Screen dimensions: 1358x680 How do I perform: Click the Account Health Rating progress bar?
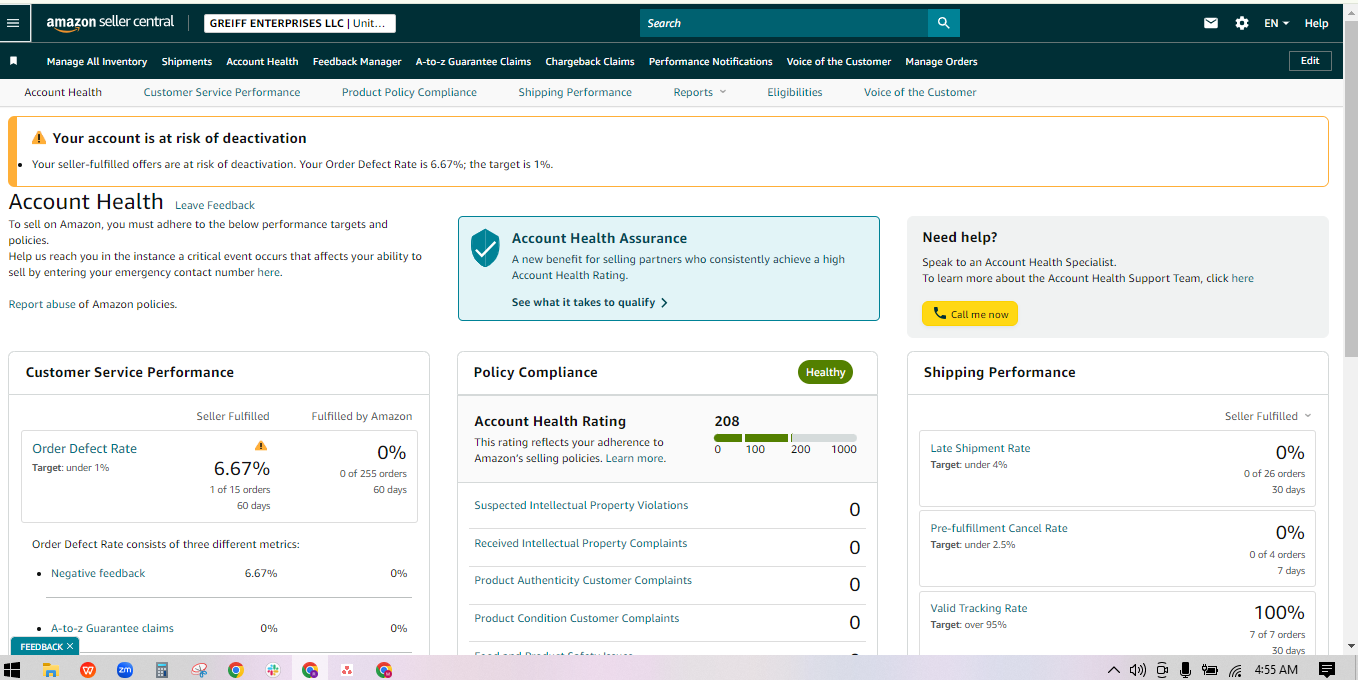pos(785,438)
